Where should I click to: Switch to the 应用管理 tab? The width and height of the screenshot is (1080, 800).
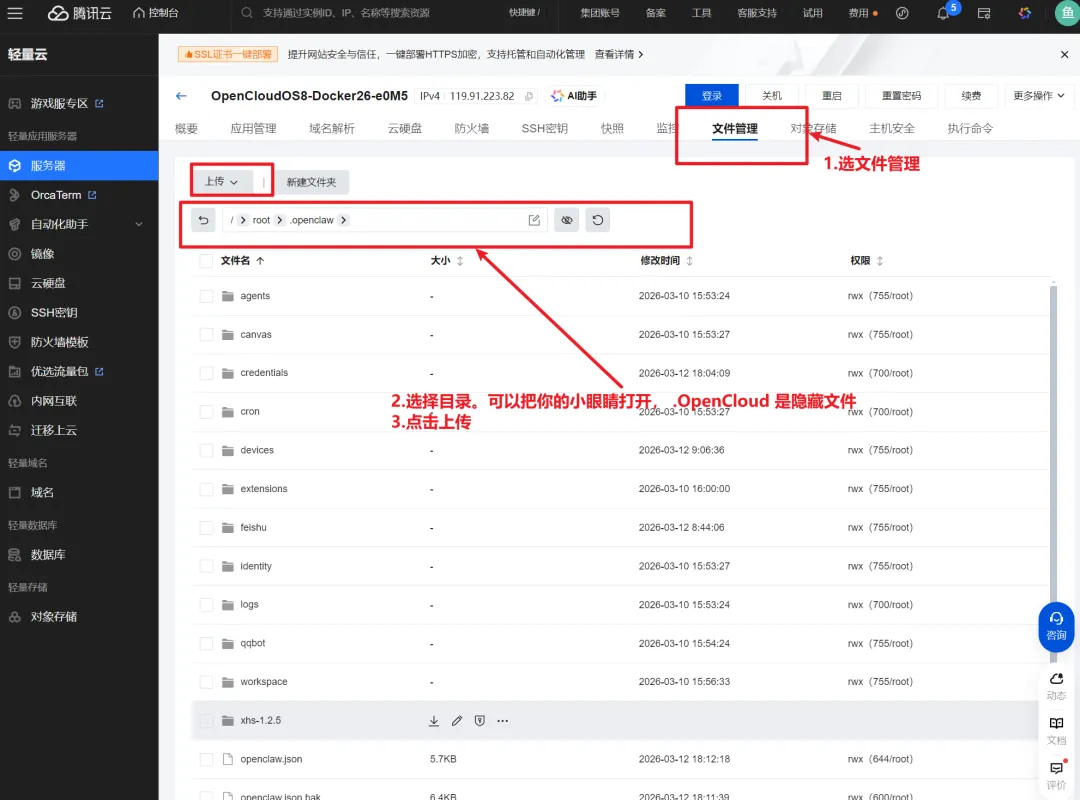pos(253,128)
